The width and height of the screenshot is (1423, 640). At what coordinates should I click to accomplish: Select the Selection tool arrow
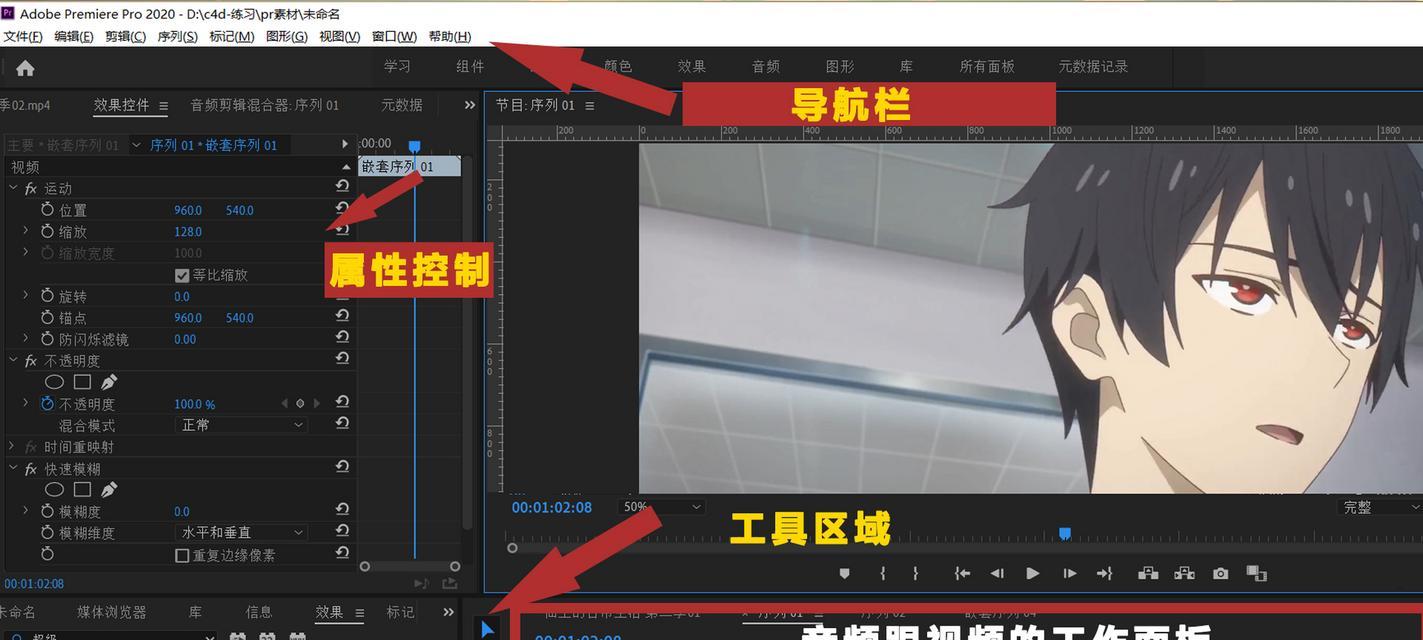pos(487,629)
